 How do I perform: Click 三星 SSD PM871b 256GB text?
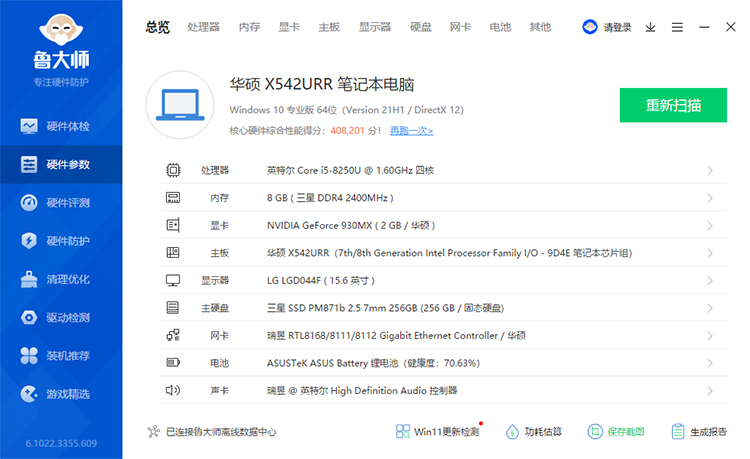click(386, 308)
